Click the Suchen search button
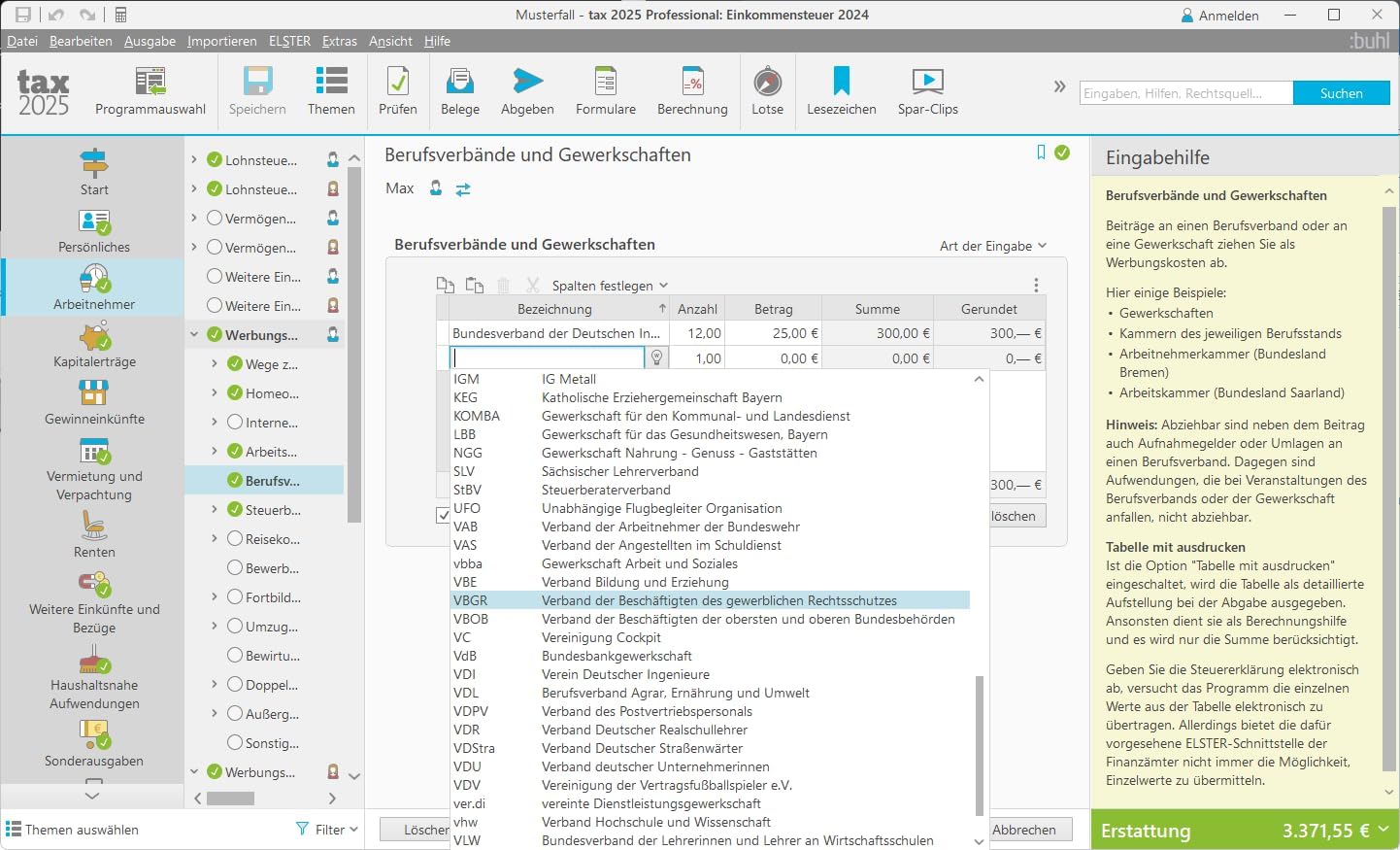 [x=1341, y=93]
